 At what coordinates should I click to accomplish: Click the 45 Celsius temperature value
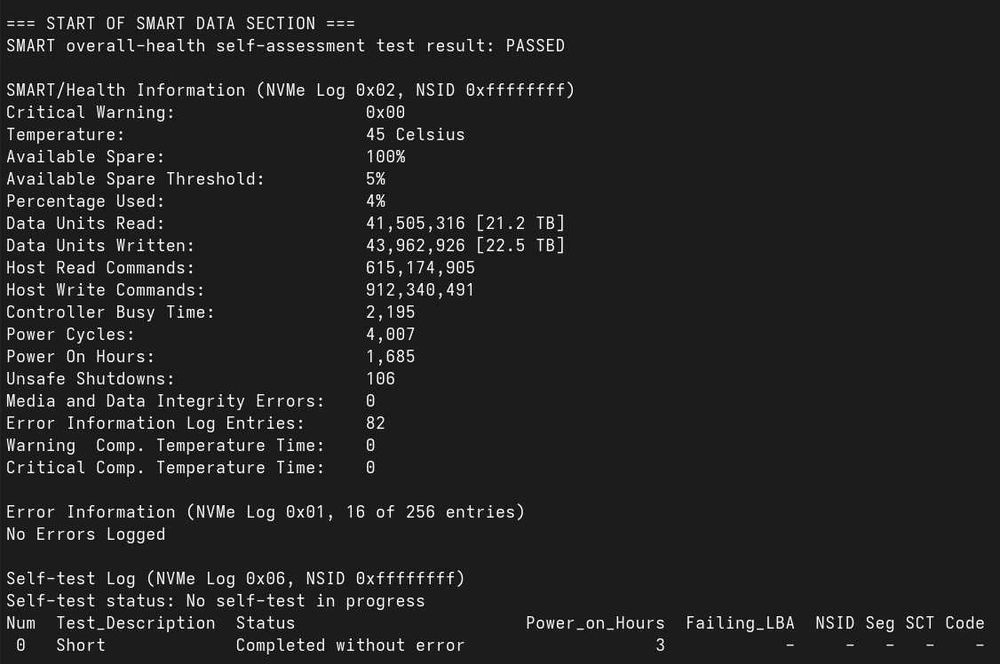point(415,134)
